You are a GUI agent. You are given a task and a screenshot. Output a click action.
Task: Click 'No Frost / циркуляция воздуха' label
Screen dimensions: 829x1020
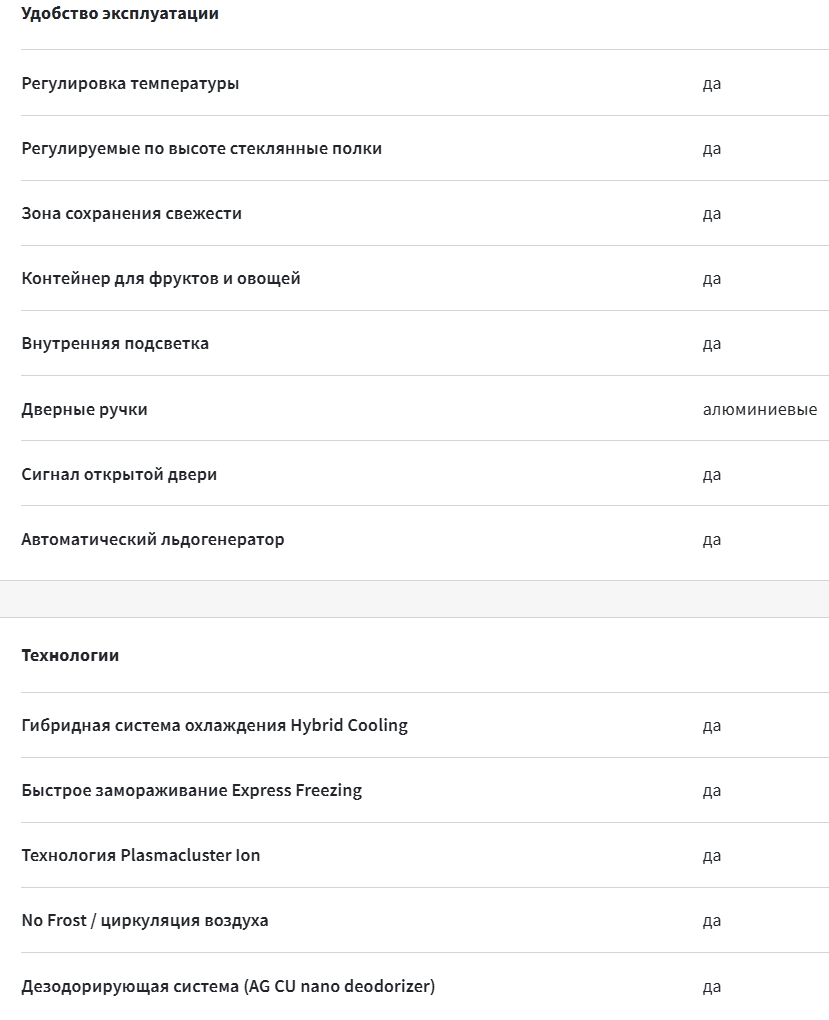click(145, 921)
